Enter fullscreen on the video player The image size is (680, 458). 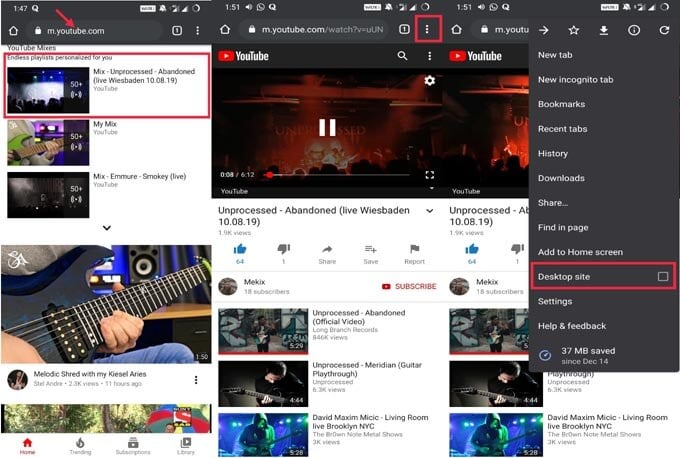[430, 175]
